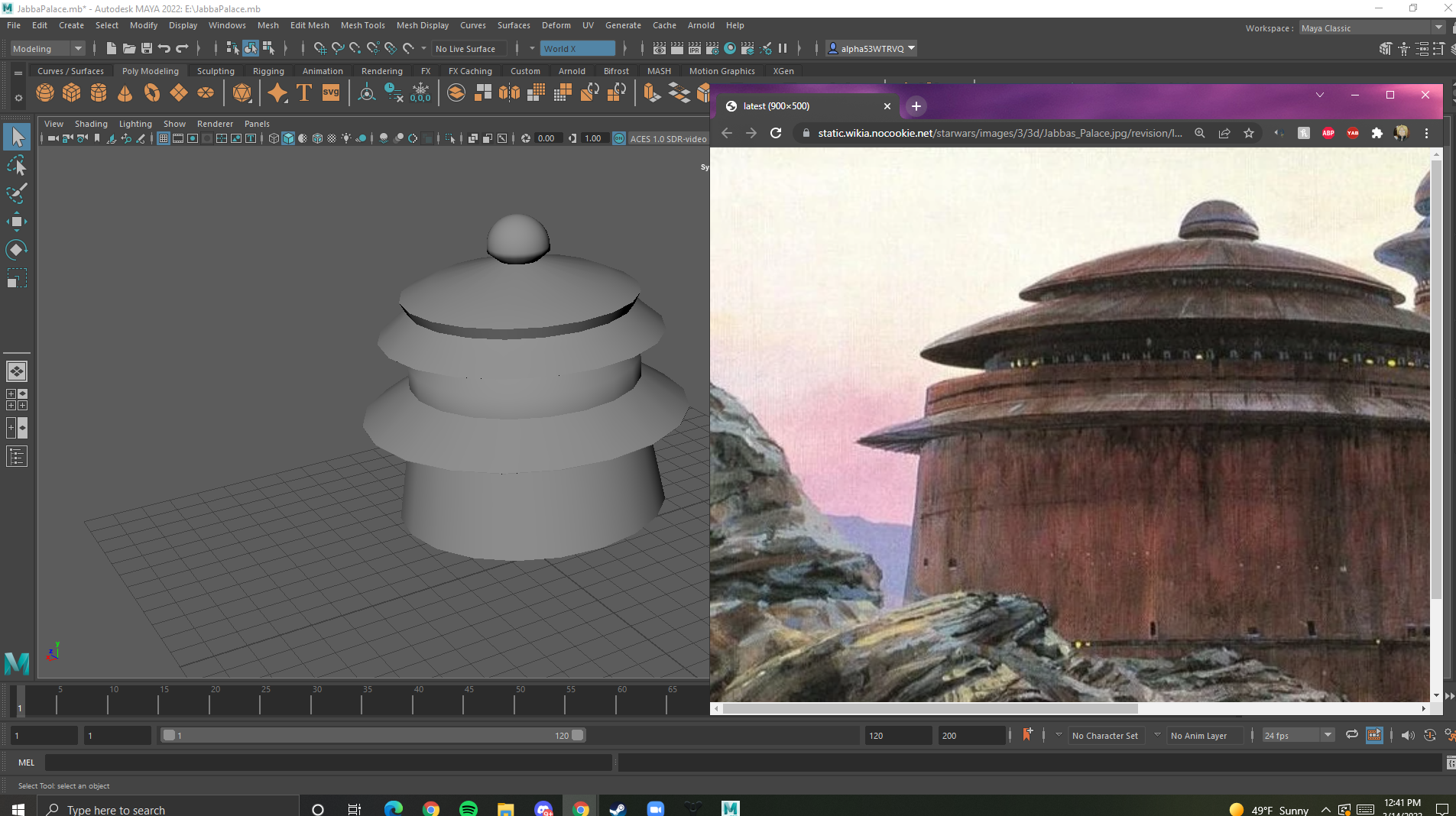The width and height of the screenshot is (1456, 816).
Task: Click the Chrome vertical scrollbar
Action: (1436, 380)
